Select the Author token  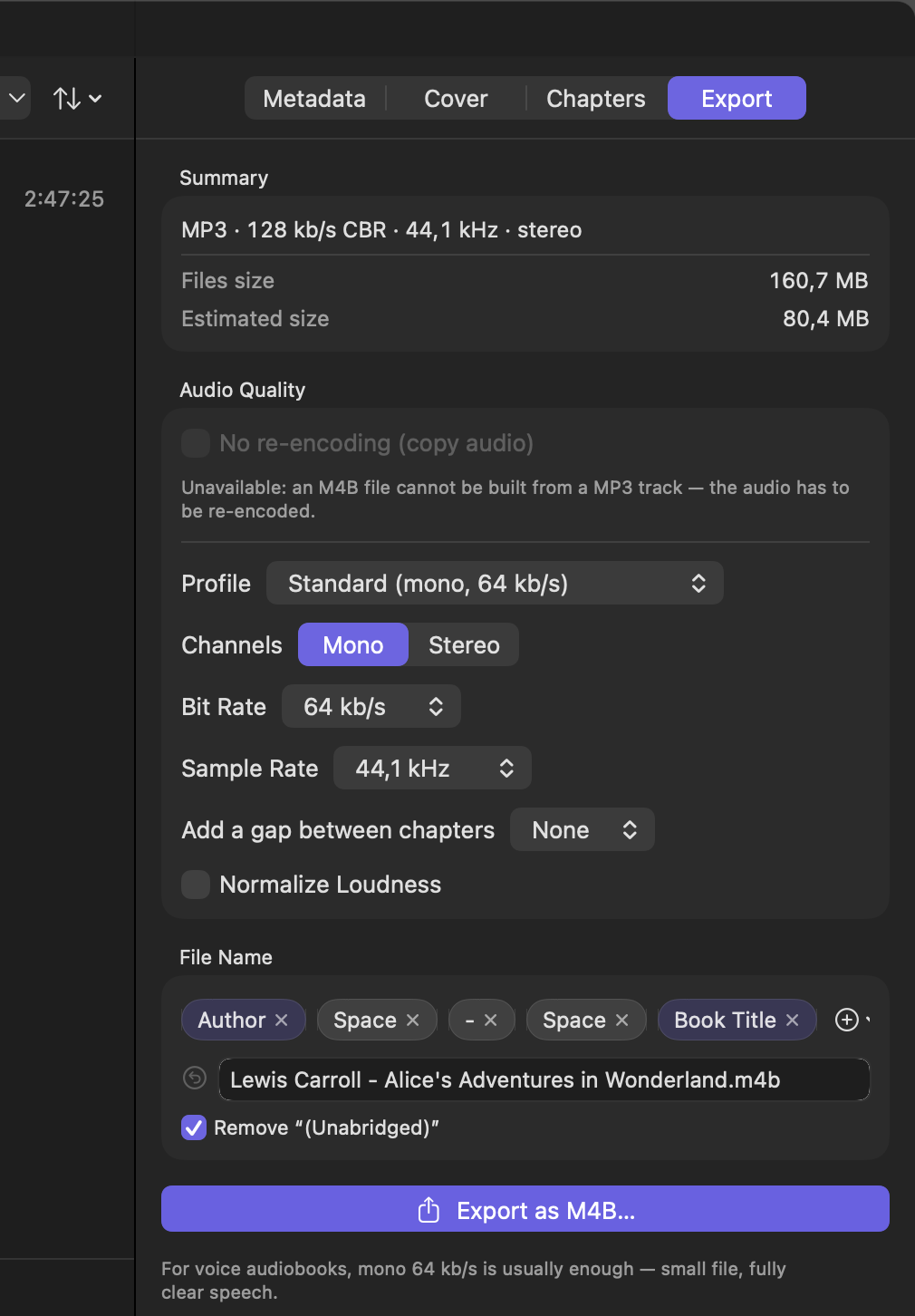[x=232, y=1021]
